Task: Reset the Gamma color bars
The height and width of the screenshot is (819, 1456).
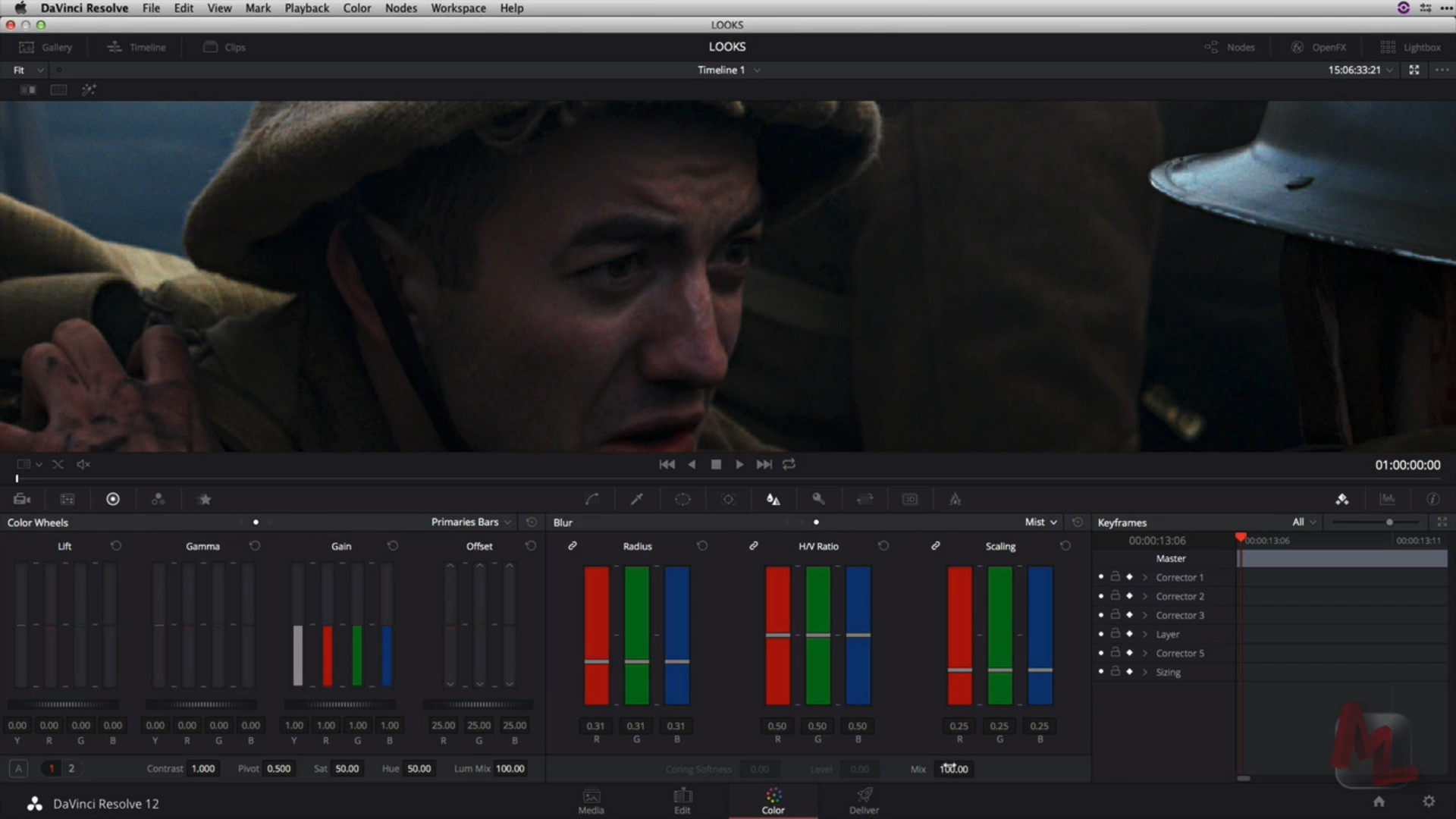Action: [x=255, y=546]
